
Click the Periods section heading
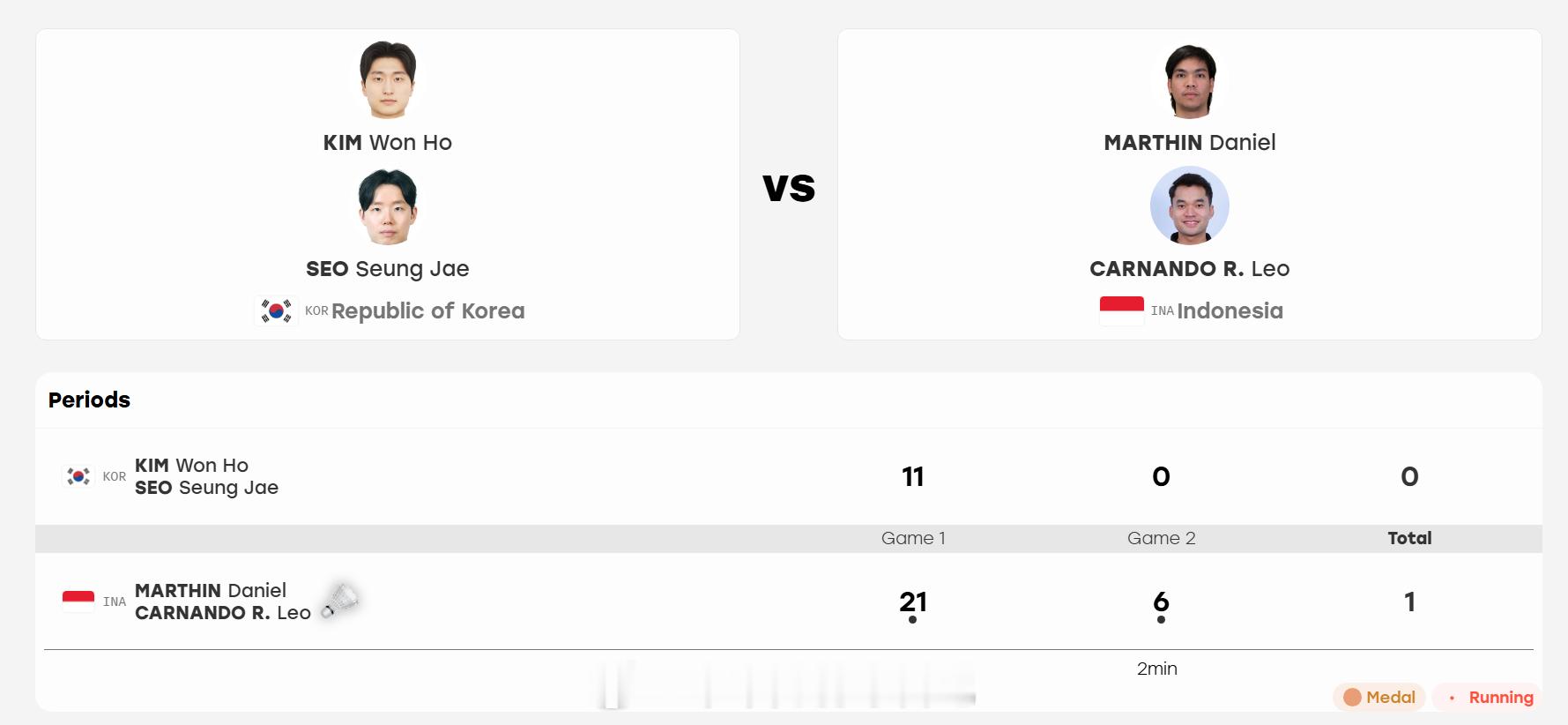pos(89,400)
